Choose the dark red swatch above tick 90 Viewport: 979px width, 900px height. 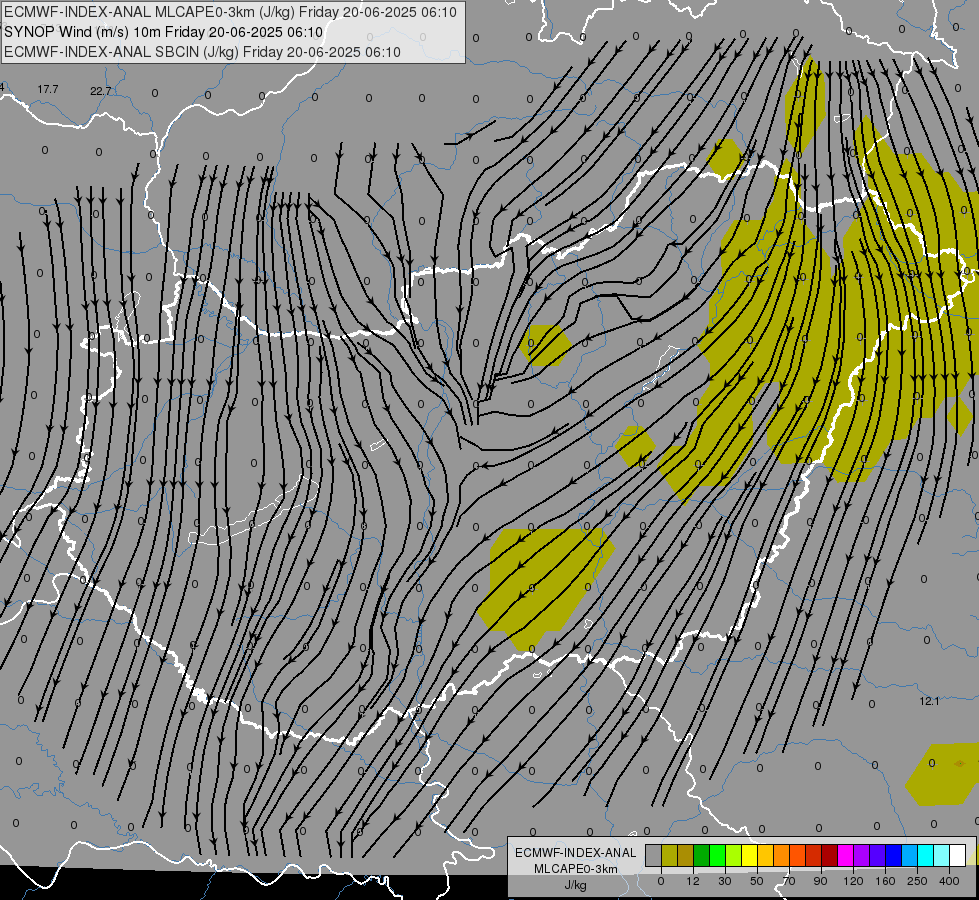click(x=829, y=855)
